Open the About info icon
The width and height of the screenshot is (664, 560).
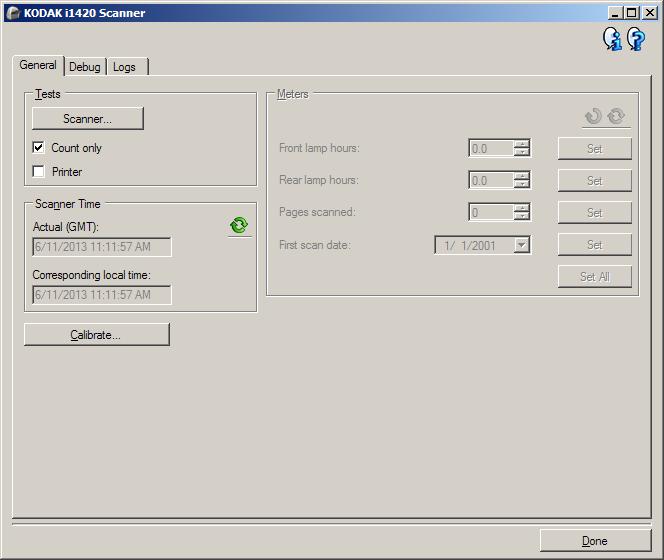pyautogui.click(x=612, y=39)
